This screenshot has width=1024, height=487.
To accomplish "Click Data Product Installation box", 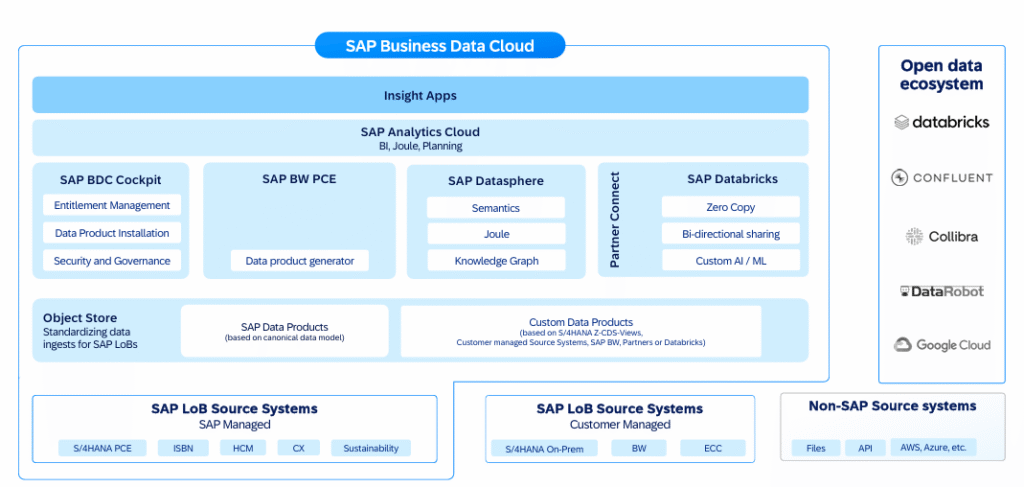I will (x=112, y=233).
